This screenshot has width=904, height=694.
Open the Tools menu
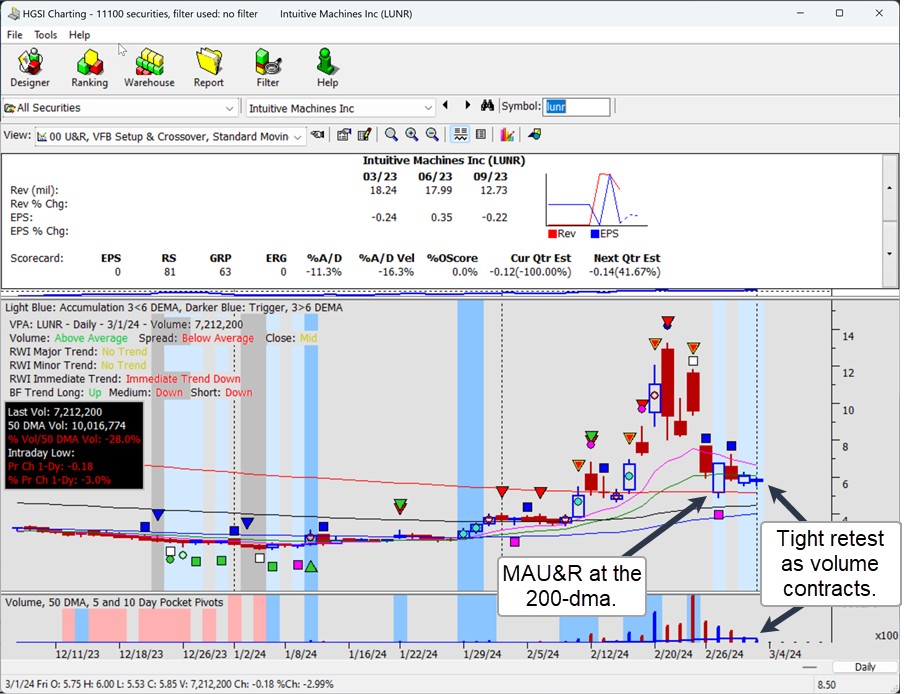tap(46, 35)
